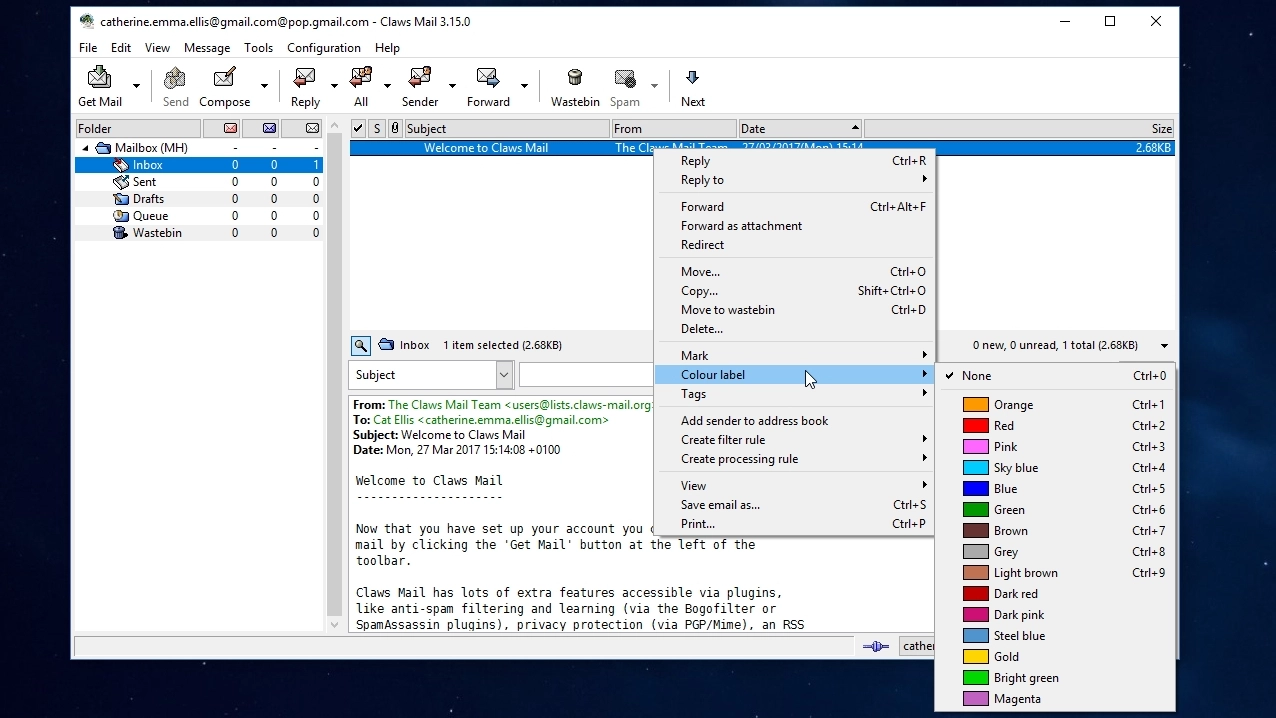Open dropdown arrow next to Get Mail
The height and width of the screenshot is (718, 1276).
137,86
